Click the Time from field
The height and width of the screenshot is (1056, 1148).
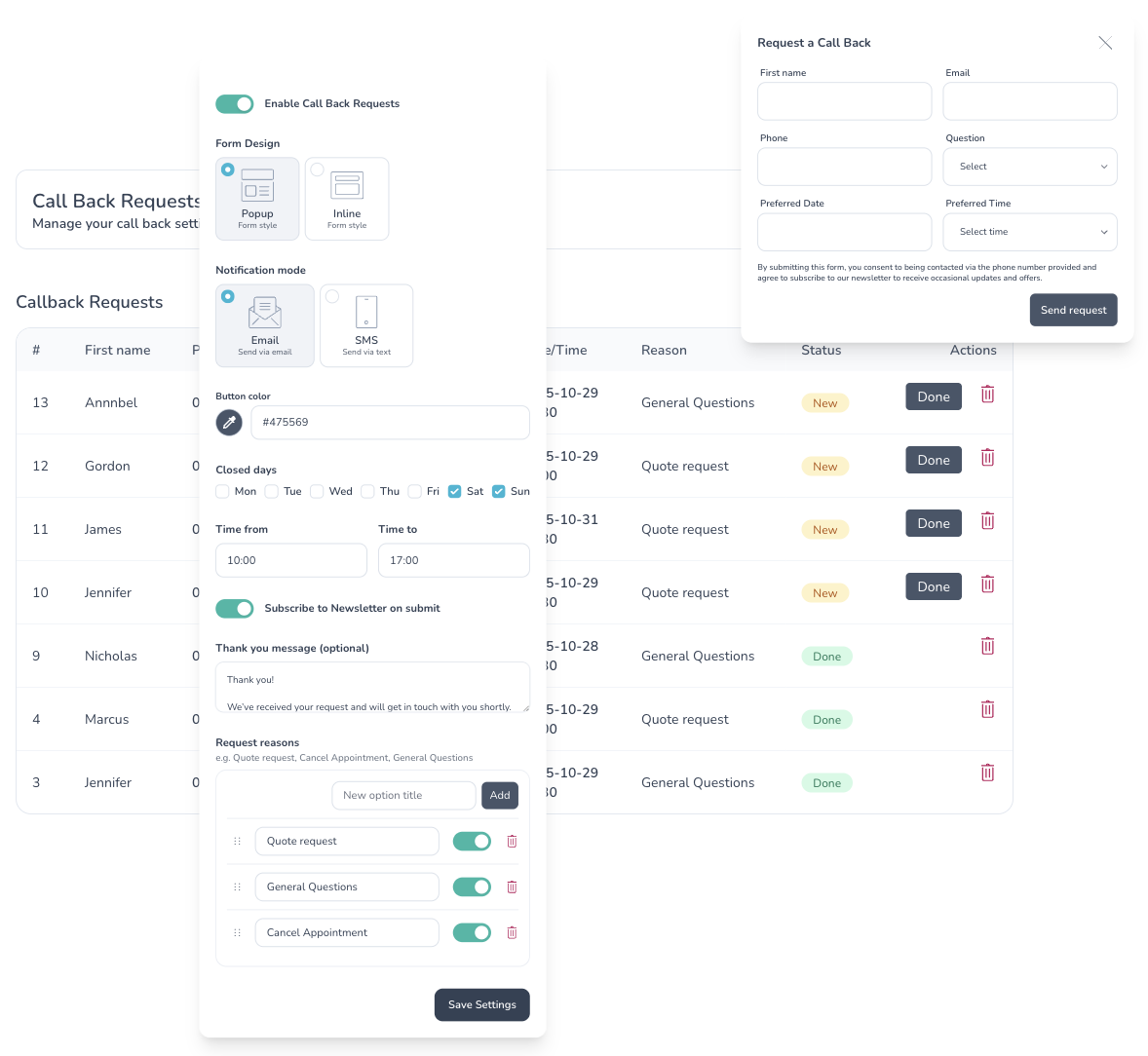[291, 560]
